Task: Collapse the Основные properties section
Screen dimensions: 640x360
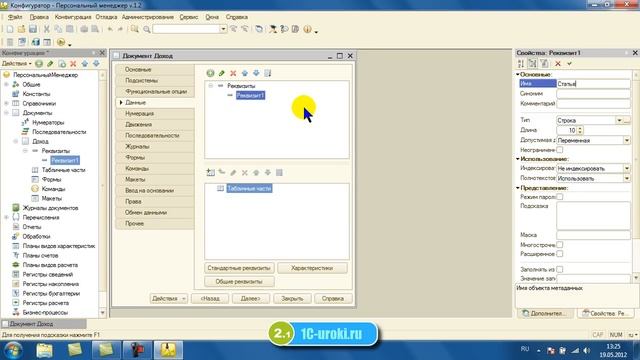Action: (x=518, y=75)
